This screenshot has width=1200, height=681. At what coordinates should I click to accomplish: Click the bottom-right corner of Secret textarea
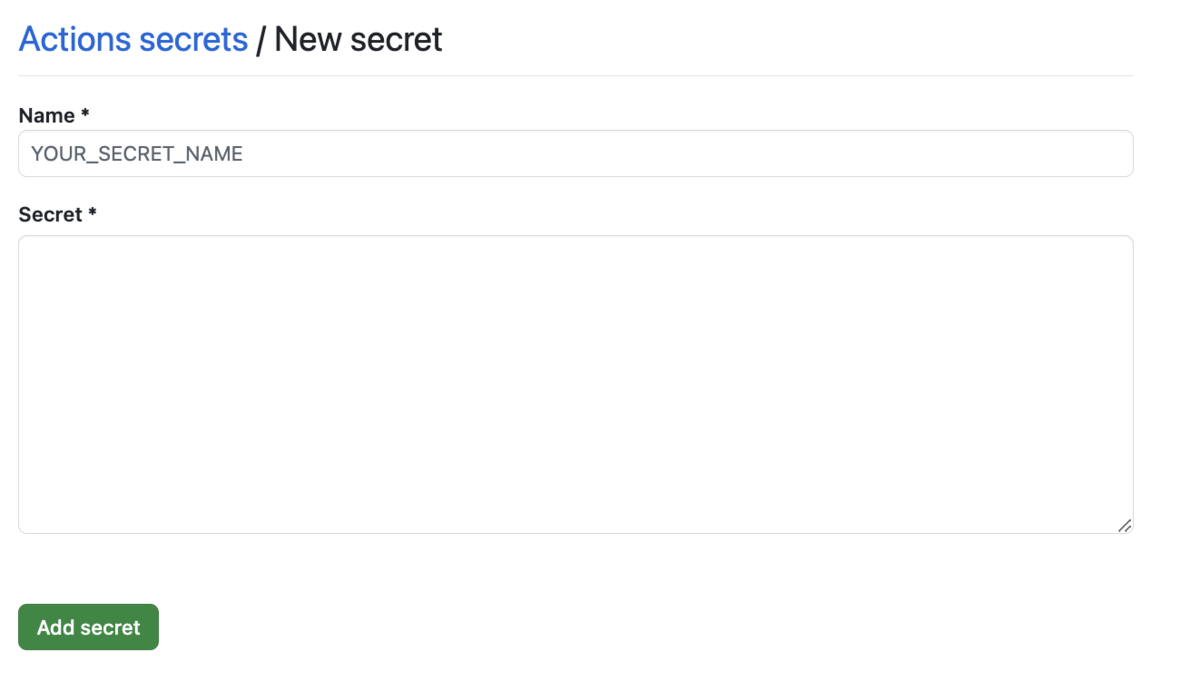point(1124,525)
